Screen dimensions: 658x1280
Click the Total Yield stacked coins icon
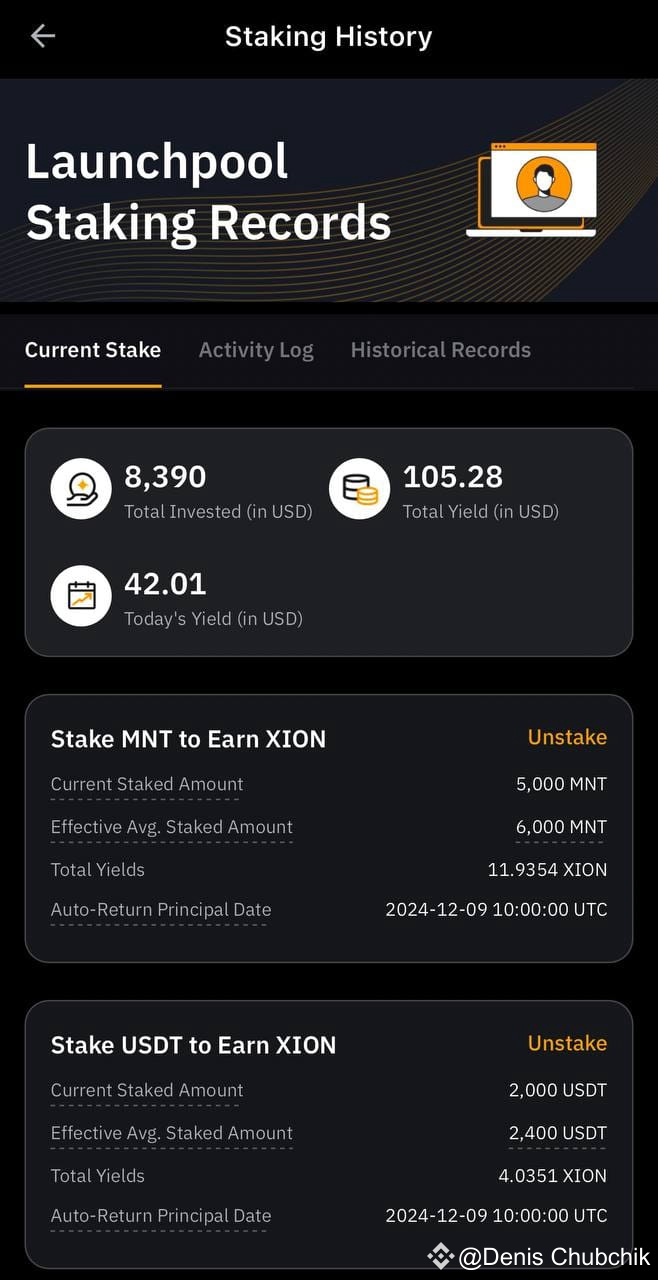(x=360, y=488)
